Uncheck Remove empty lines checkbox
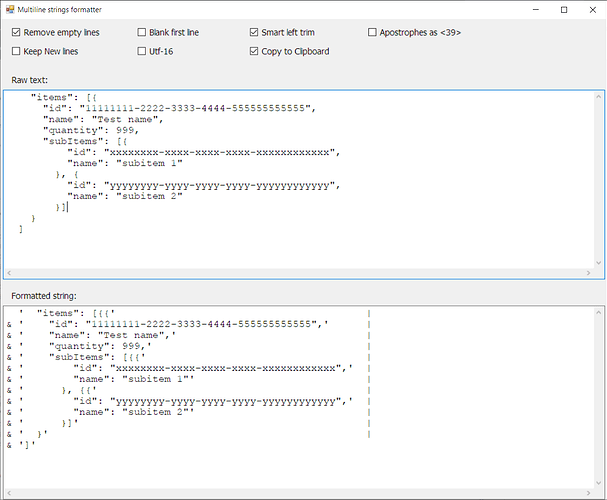607x500 pixels. (17, 32)
